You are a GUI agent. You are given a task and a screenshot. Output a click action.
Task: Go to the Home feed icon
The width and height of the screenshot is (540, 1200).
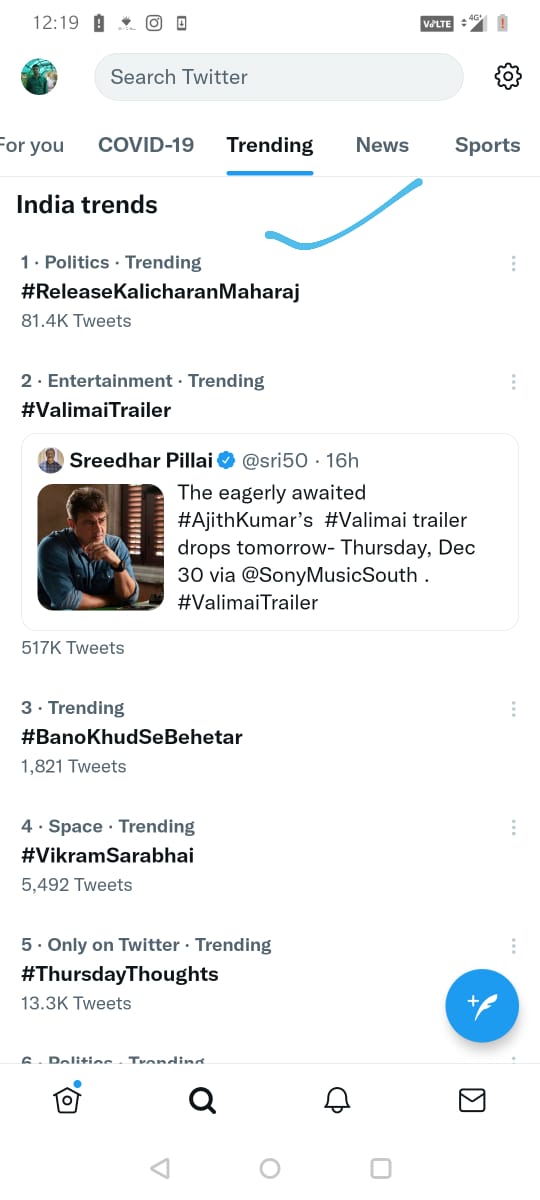[67, 1099]
